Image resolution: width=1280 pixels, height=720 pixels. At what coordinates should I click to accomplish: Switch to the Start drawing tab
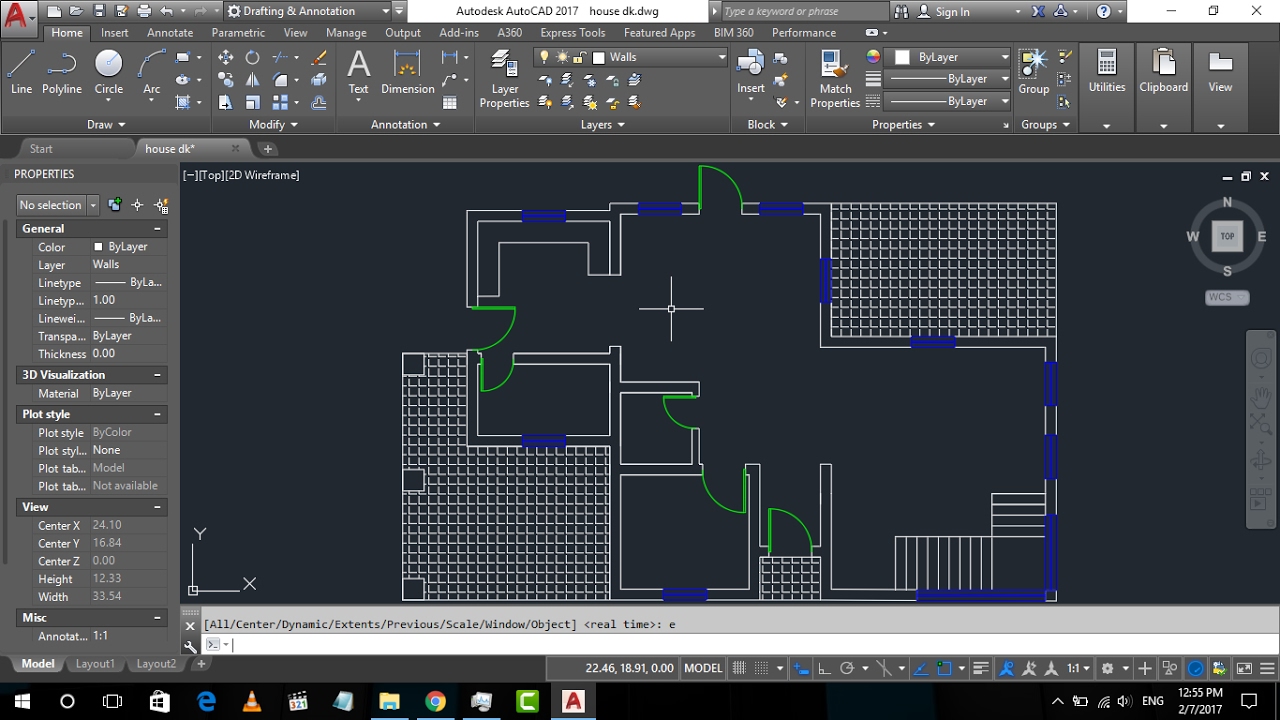pyautogui.click(x=41, y=149)
